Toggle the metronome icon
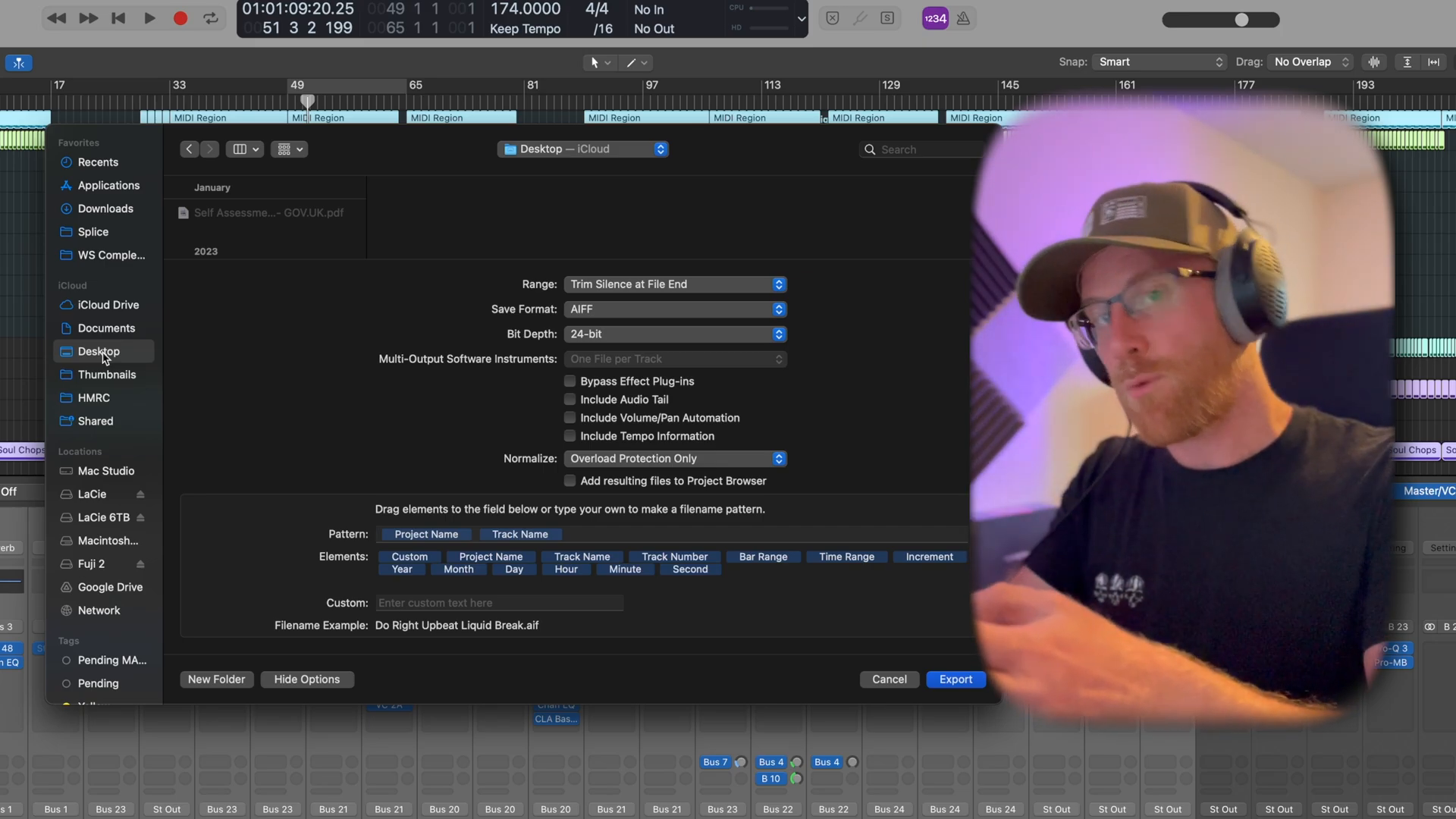The image size is (1456, 819). click(963, 18)
